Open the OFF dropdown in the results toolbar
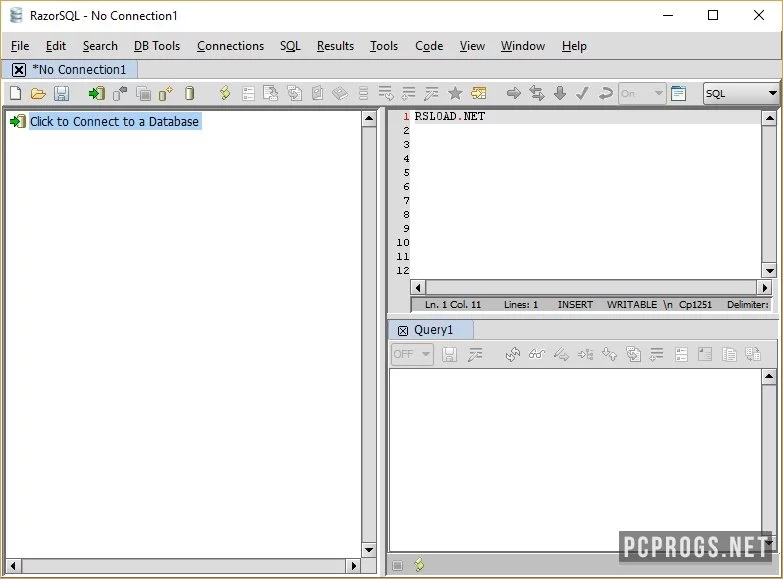 pos(412,354)
